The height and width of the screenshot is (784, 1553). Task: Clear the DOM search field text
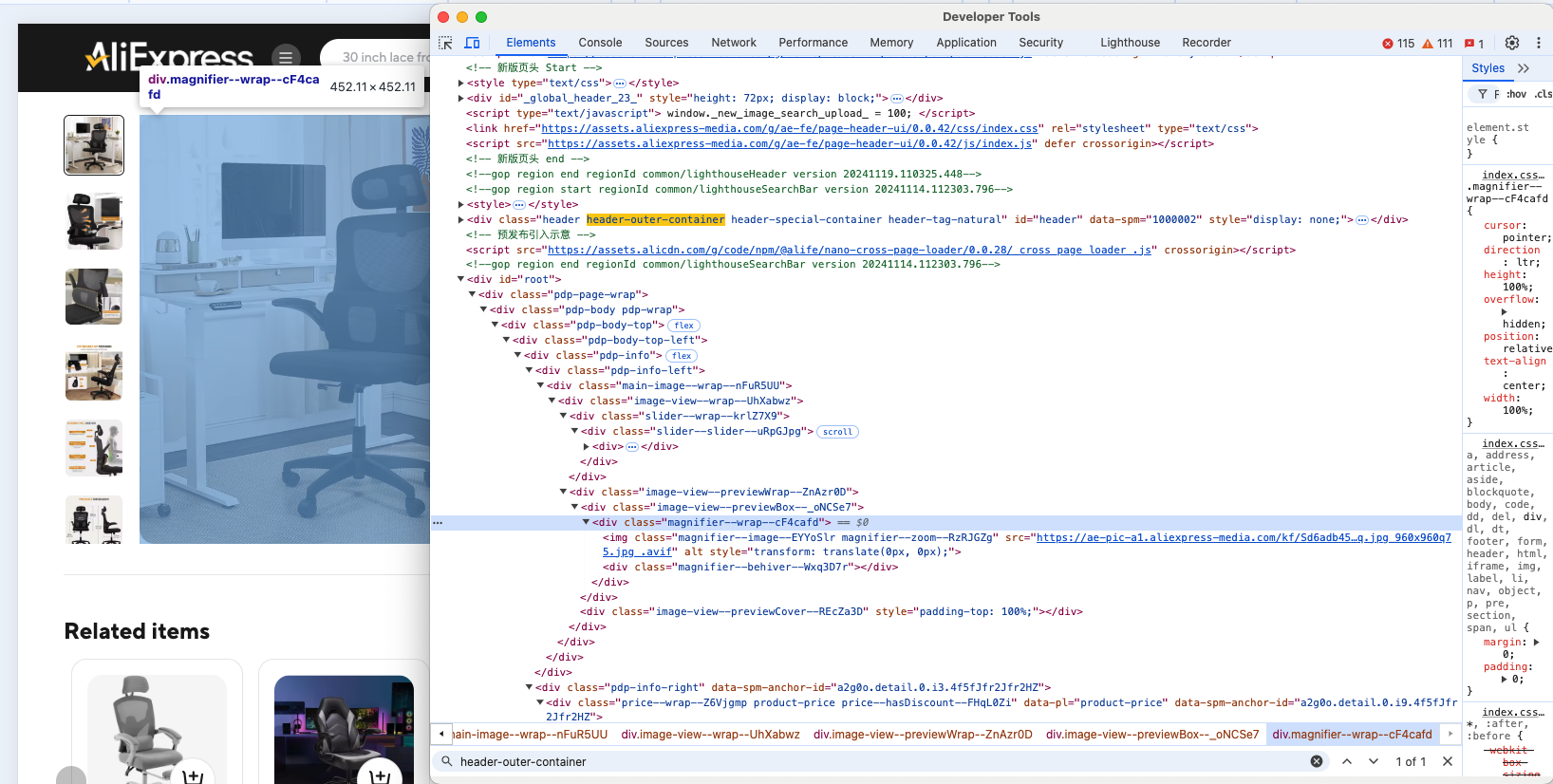click(x=1317, y=761)
